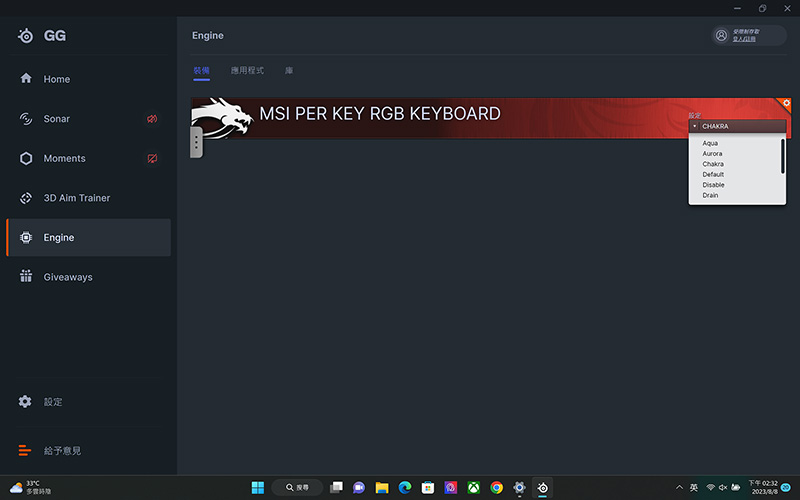Click the Sonar disabled status icon
800x500 pixels.
click(x=152, y=119)
